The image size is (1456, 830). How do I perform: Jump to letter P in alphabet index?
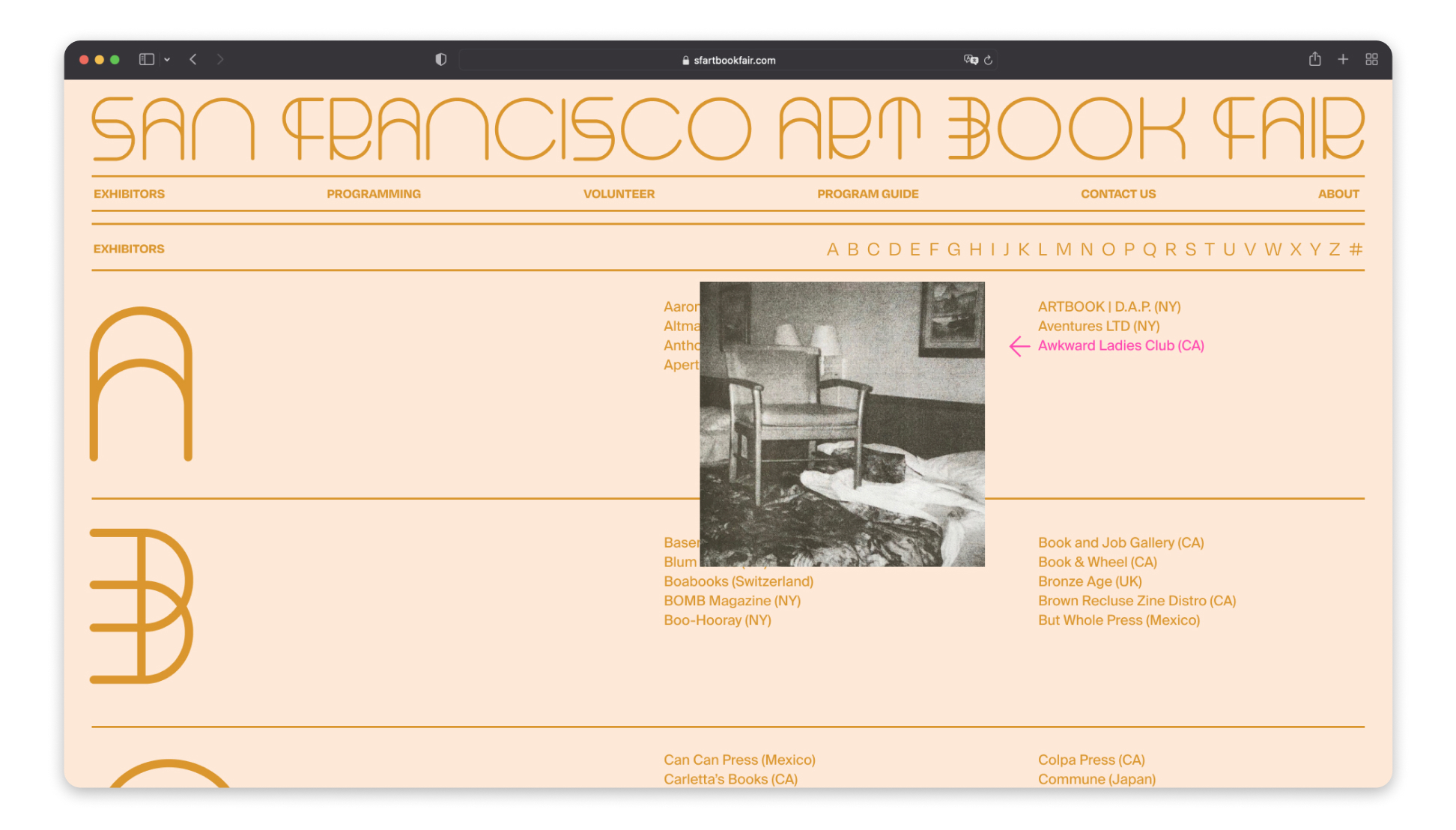tap(1129, 249)
